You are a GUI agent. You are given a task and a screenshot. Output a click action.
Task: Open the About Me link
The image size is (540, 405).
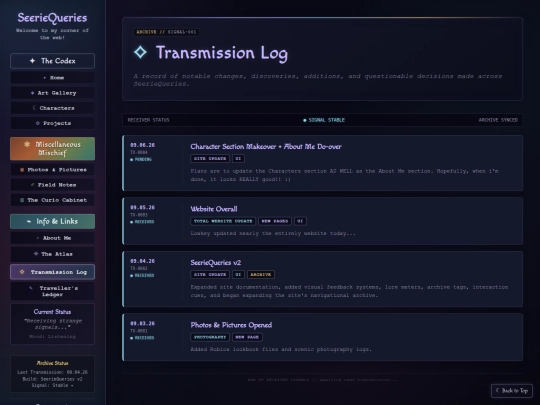(52, 238)
